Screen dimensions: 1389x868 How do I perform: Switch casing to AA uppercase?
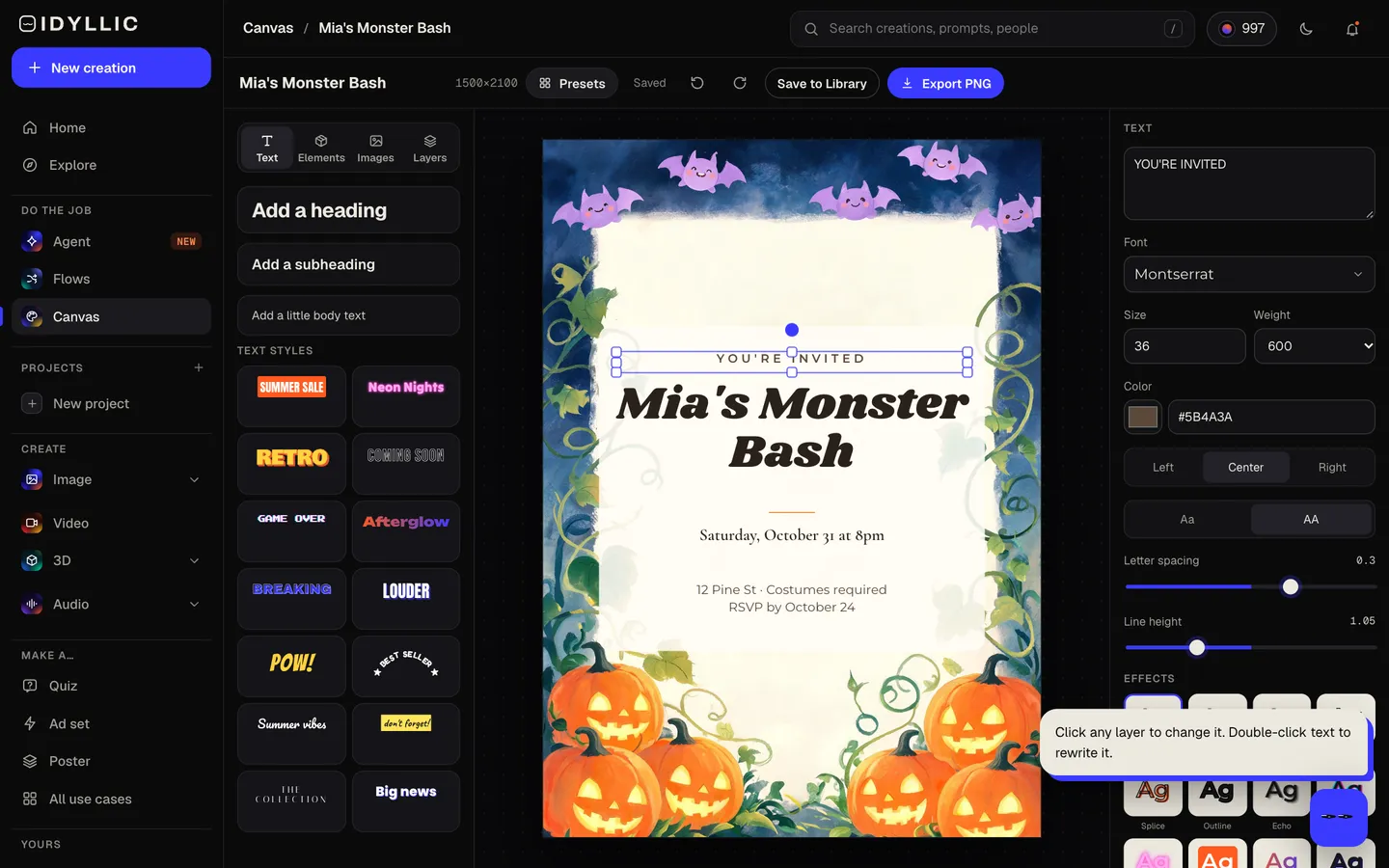point(1311,519)
